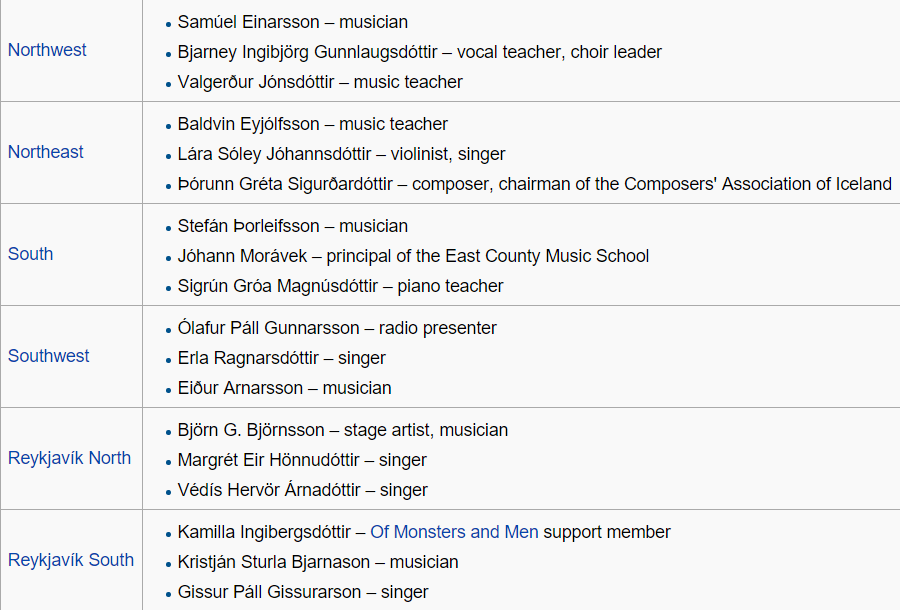Viewport: 900px width, 610px height.
Task: Click the Lára Sóley Jóhannsdóttir entry
Action: [x=274, y=154]
